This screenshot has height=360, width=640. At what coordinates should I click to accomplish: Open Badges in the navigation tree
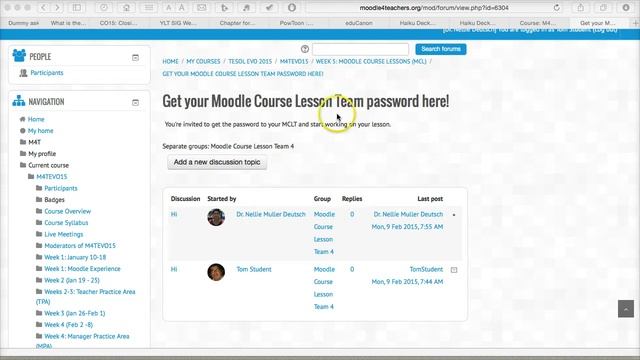[54, 200]
